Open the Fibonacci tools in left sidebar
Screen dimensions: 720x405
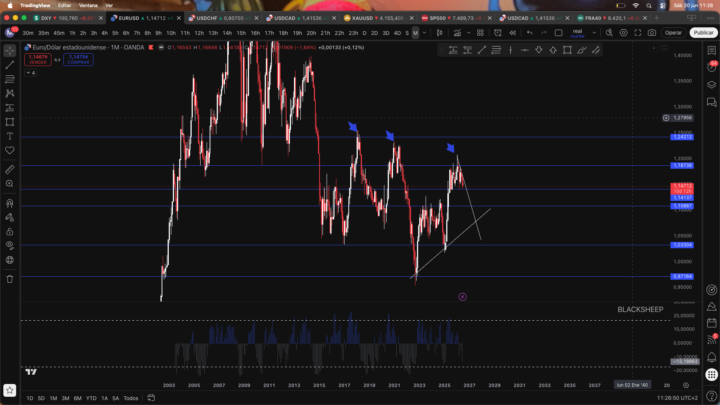(10, 79)
